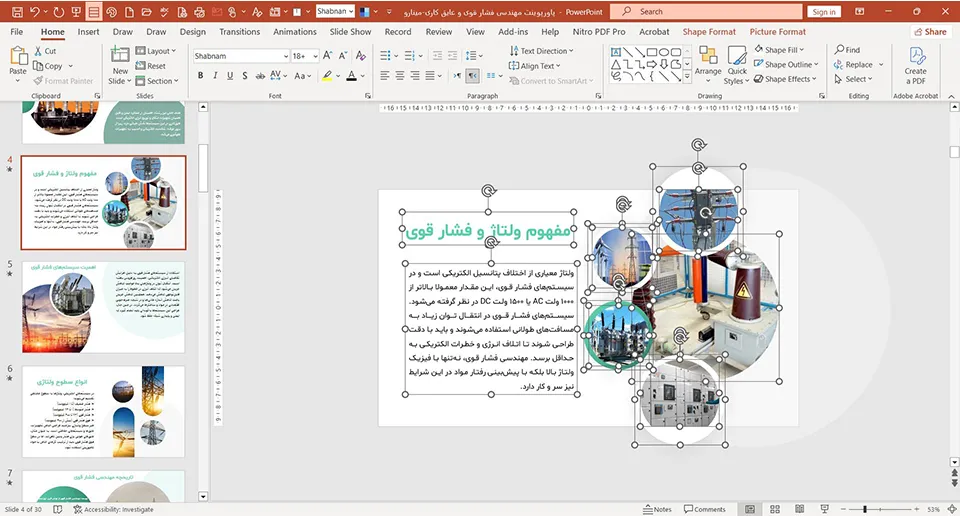This screenshot has width=960, height=516.
Task: Toggle Underline formatting
Action: click(230, 76)
